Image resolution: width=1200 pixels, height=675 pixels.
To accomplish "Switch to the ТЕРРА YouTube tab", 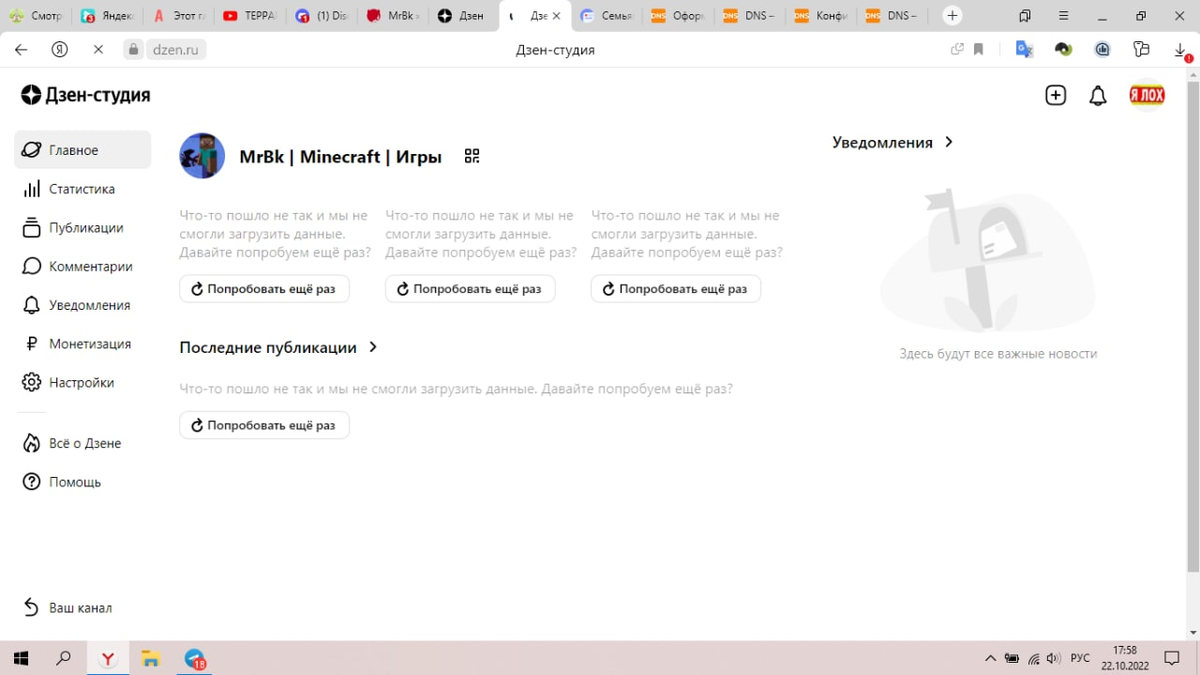I will point(251,16).
